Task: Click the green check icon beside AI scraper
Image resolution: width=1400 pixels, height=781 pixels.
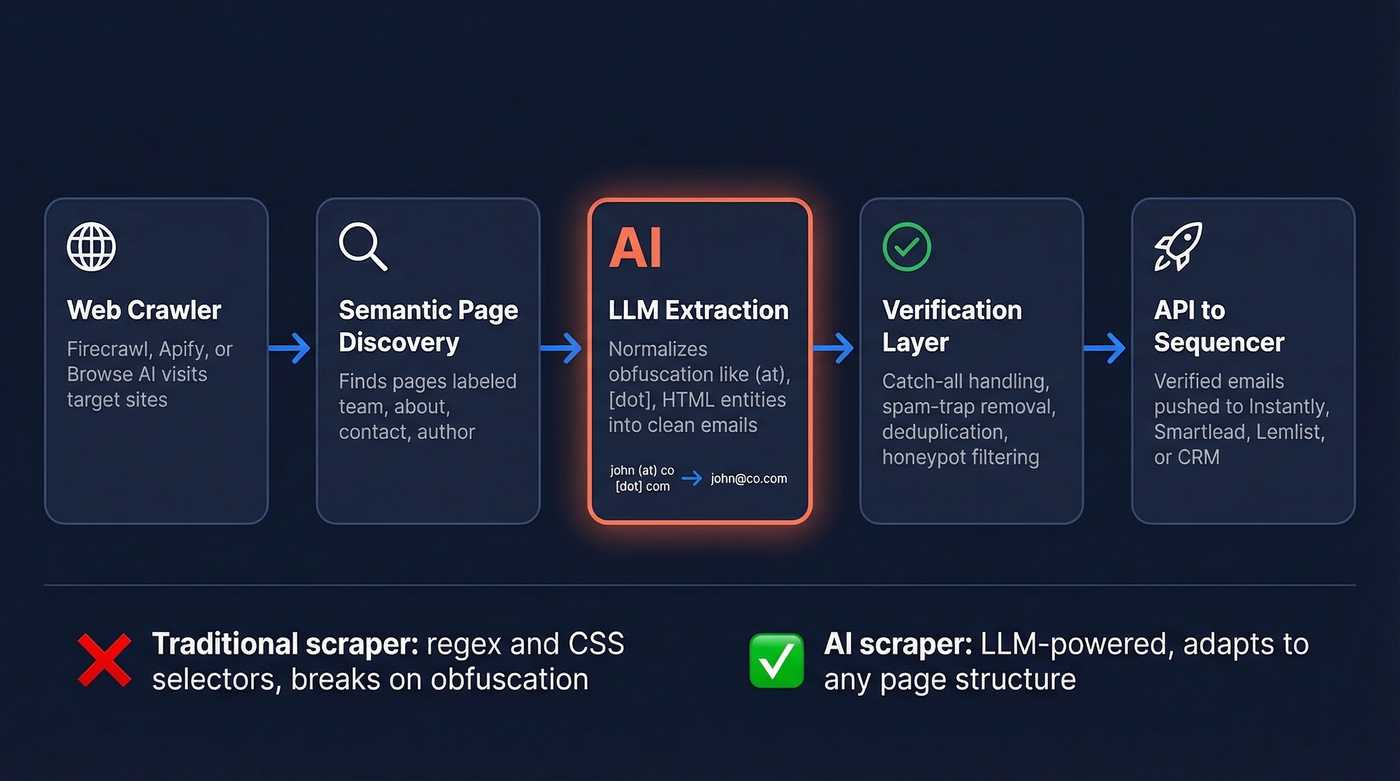Action: pos(776,661)
